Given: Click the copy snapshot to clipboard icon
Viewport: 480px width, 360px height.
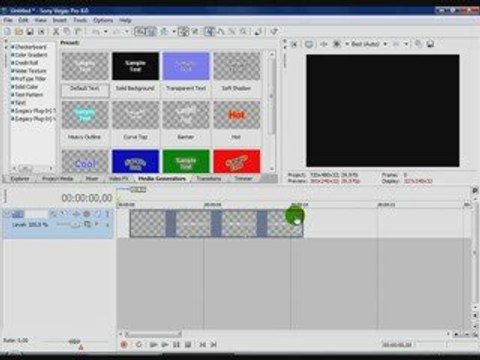Looking at the screenshot, I should 418,44.
